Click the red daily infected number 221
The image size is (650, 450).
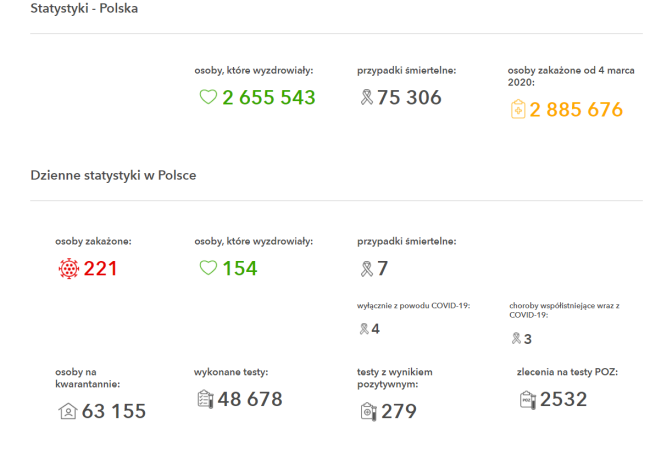coord(100,268)
